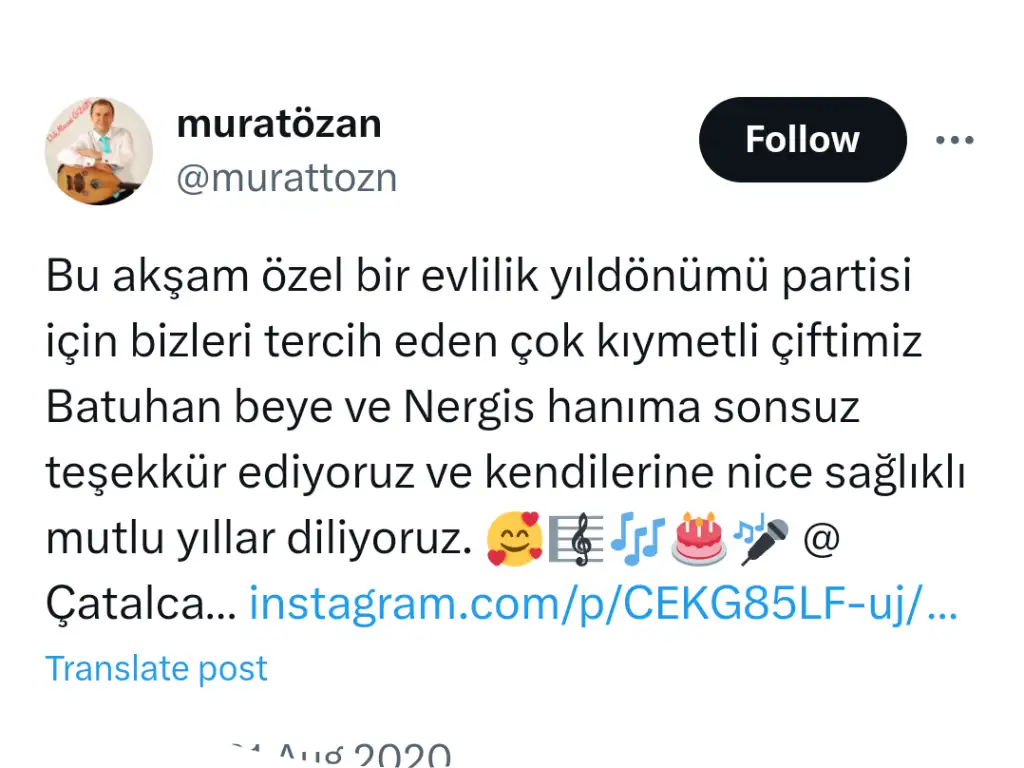
Task: Click the smiling face with hearts emoji
Action: pos(515,539)
